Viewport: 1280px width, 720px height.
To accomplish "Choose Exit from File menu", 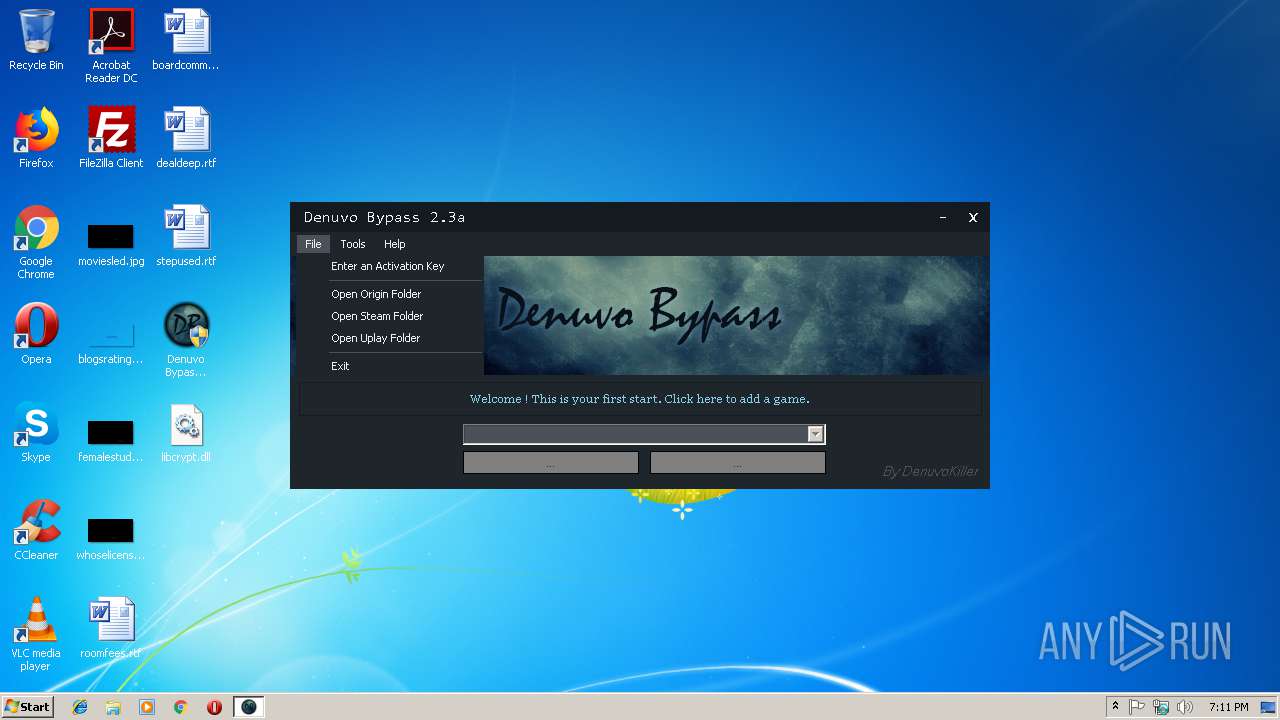I will point(340,366).
